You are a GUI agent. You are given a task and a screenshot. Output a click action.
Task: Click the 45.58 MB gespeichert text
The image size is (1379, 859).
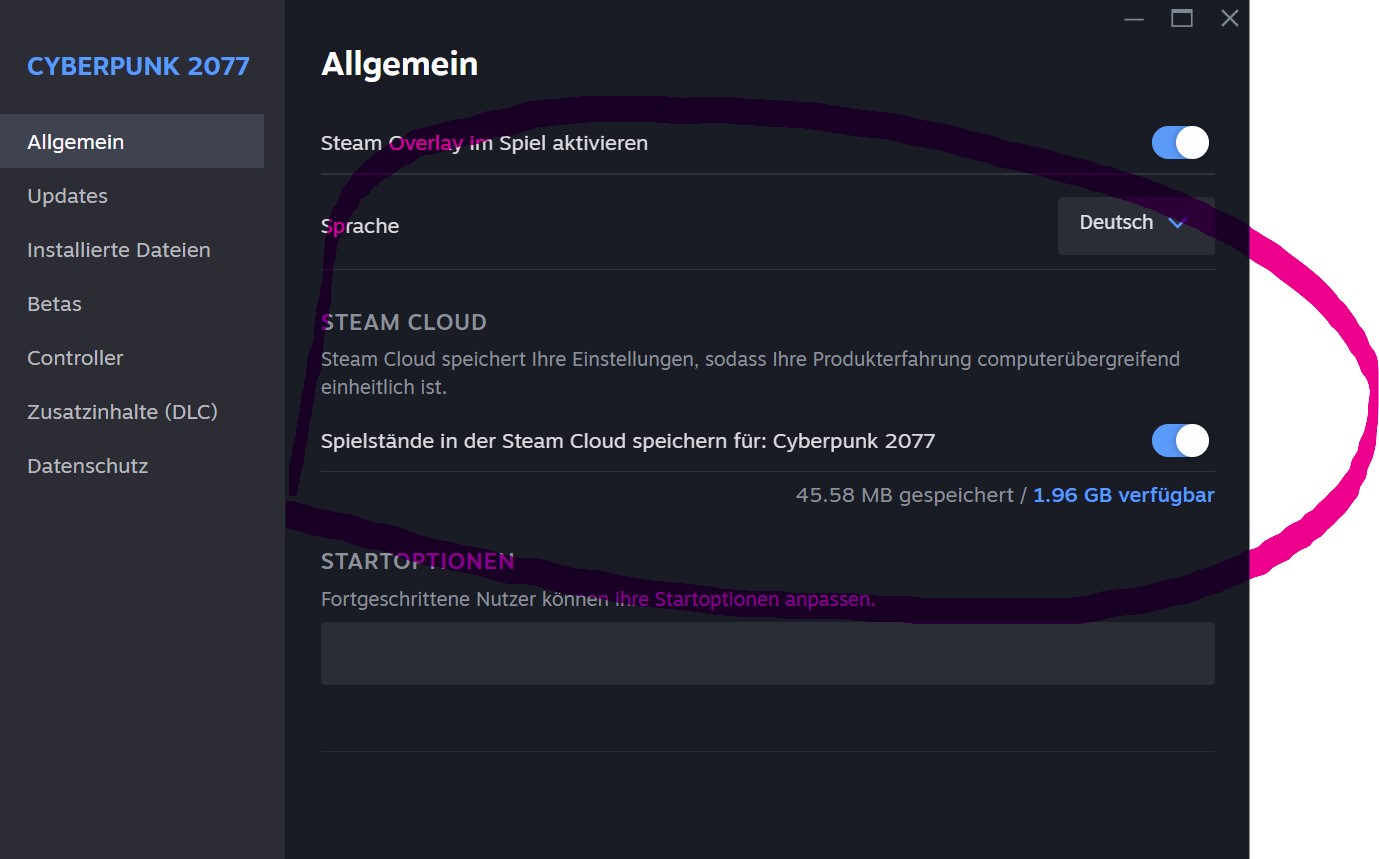point(904,495)
